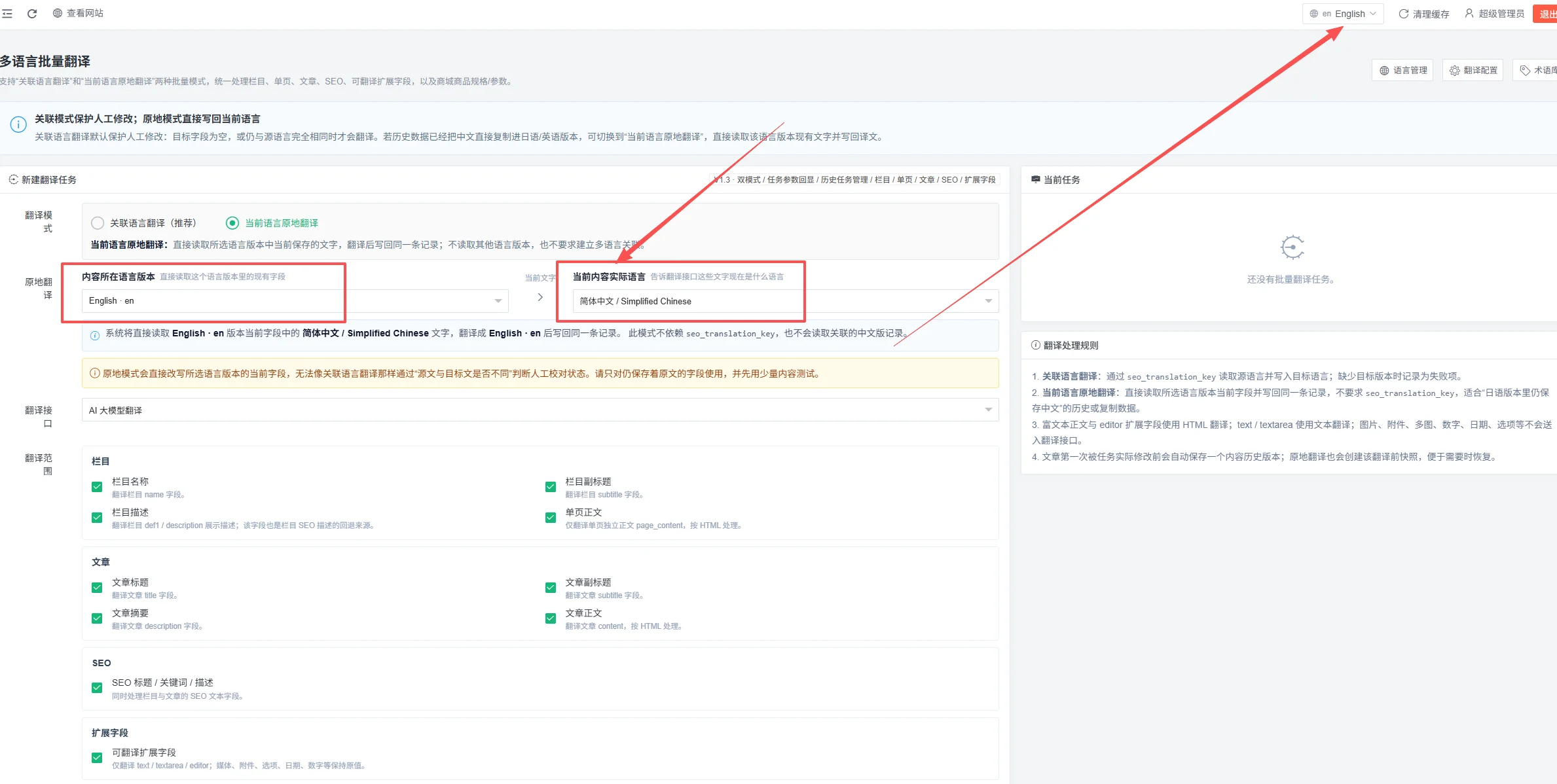This screenshot has height=784, width=1557.
Task: Click the globe icon in 语言管理 button
Action: click(x=1384, y=70)
